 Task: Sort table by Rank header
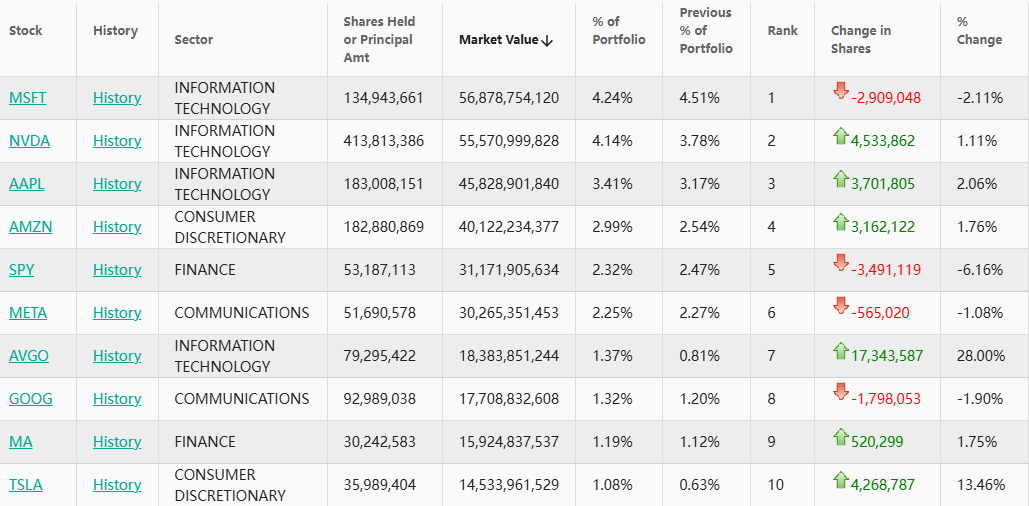[782, 30]
